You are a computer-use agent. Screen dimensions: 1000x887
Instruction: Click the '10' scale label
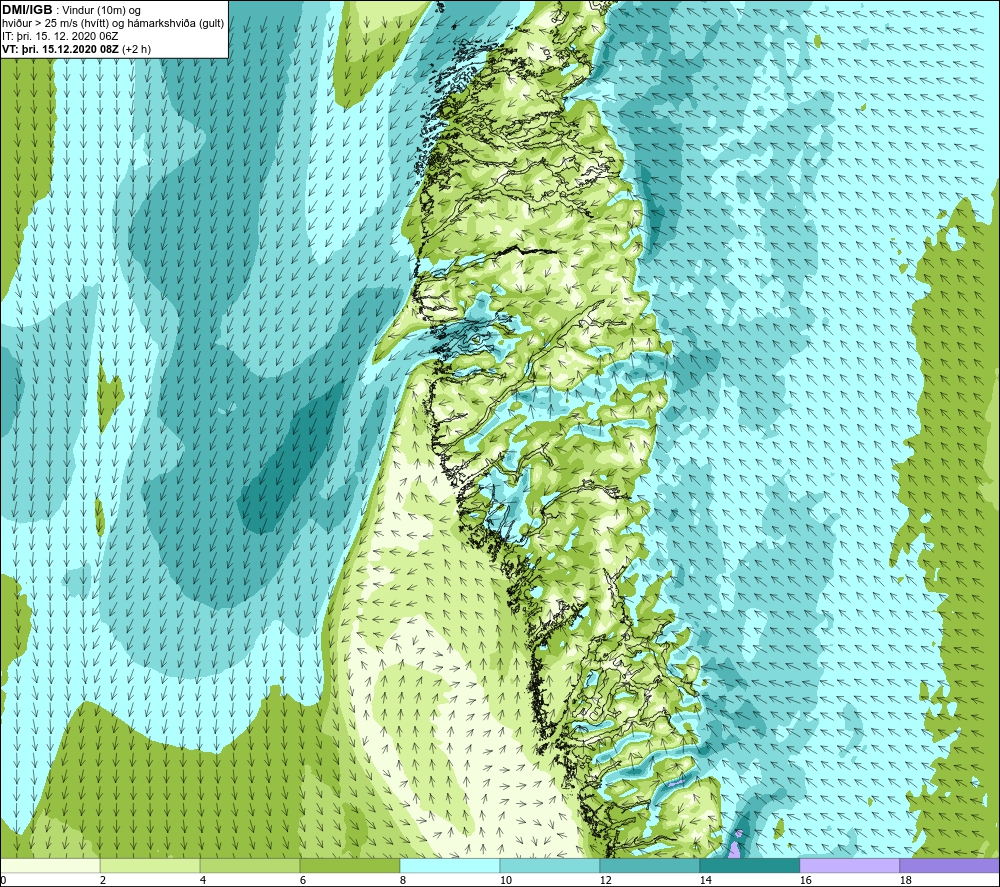tap(505, 880)
